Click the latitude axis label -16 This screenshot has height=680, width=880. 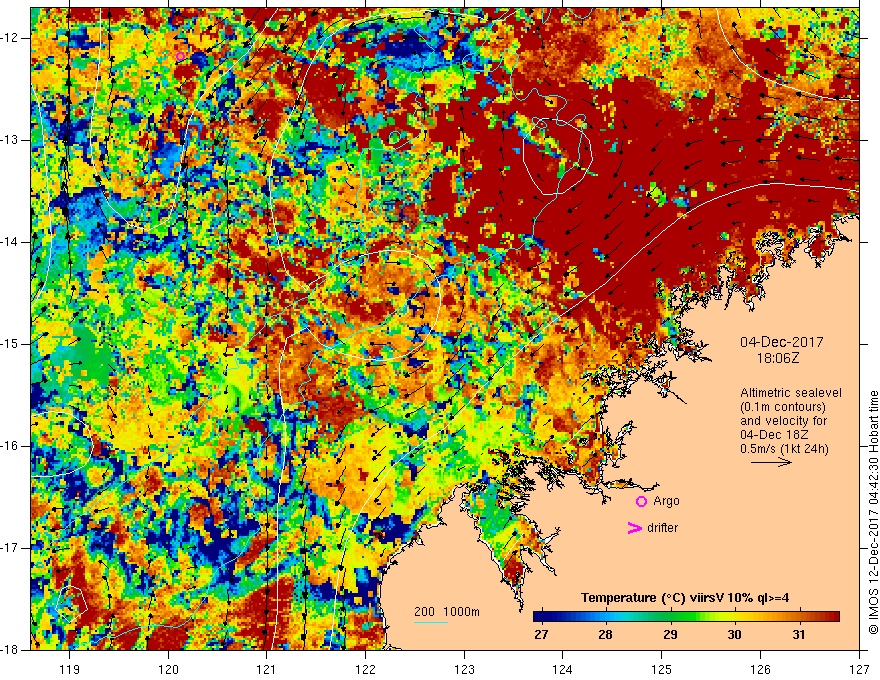tap(10, 446)
